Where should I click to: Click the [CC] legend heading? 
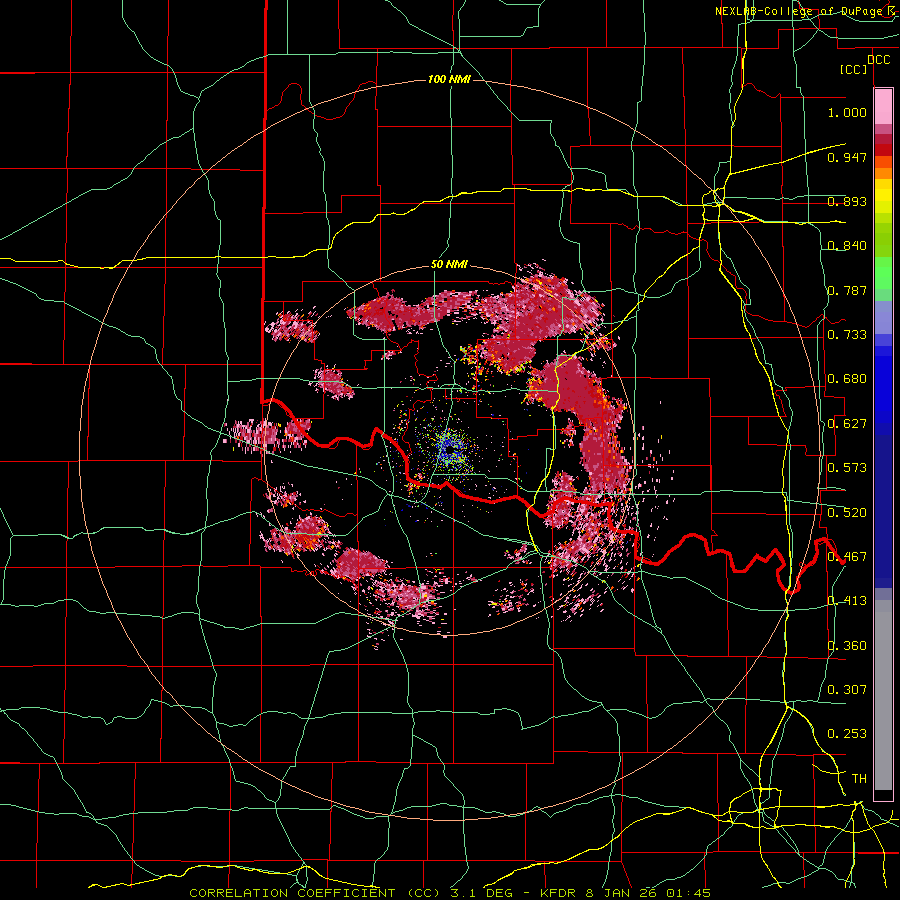[854, 70]
